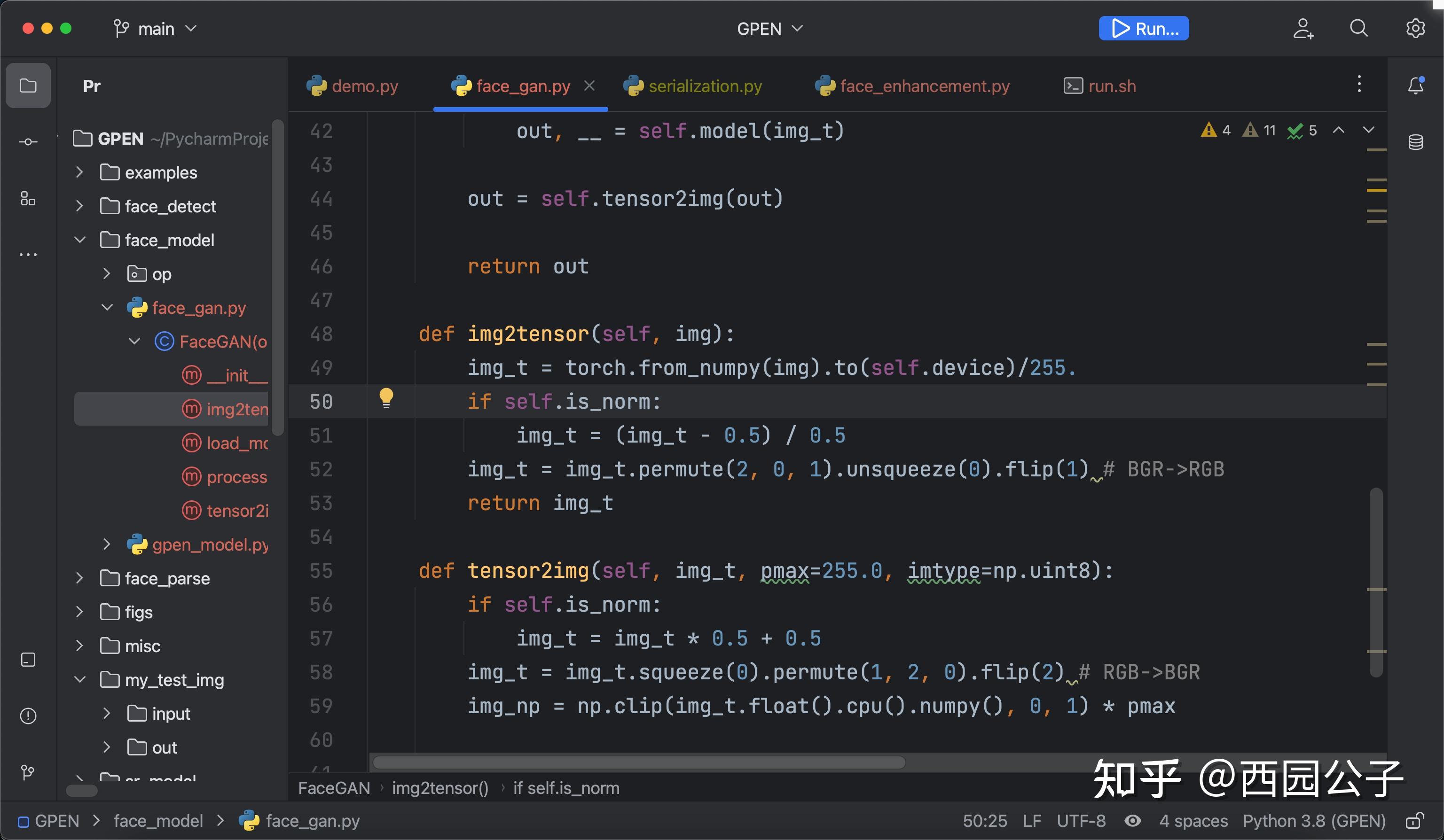Toggle the Project tool window folder icon
1444x840 pixels.
point(28,86)
